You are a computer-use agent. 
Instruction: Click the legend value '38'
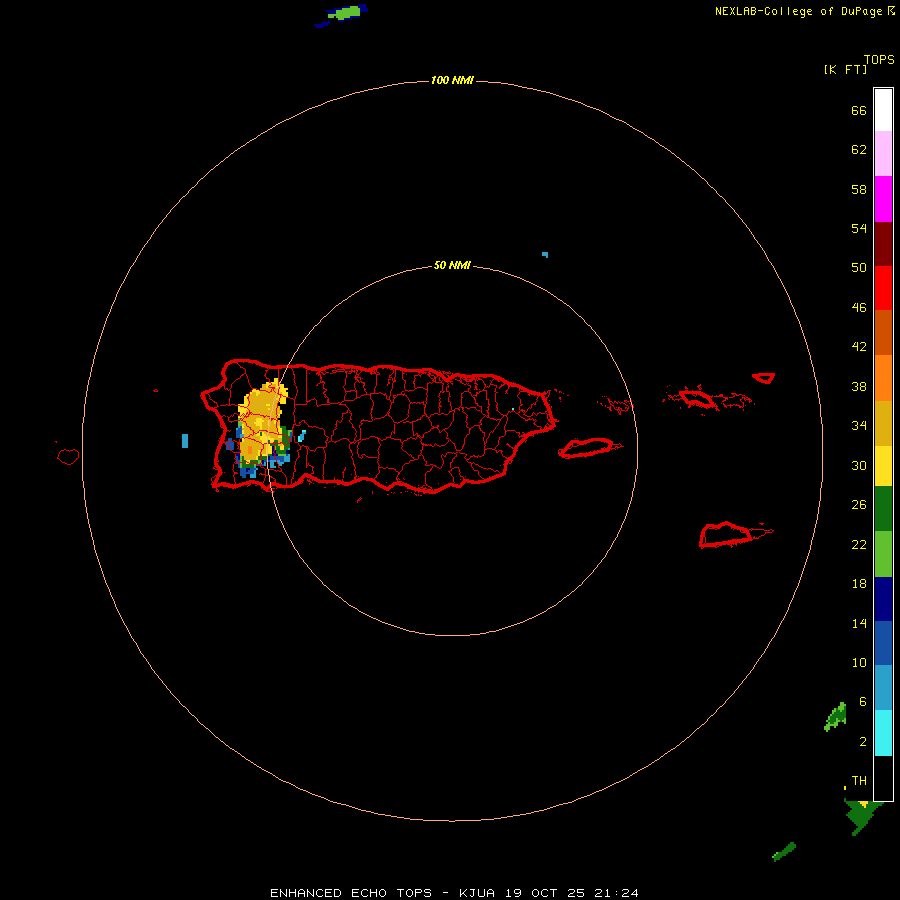(859, 387)
